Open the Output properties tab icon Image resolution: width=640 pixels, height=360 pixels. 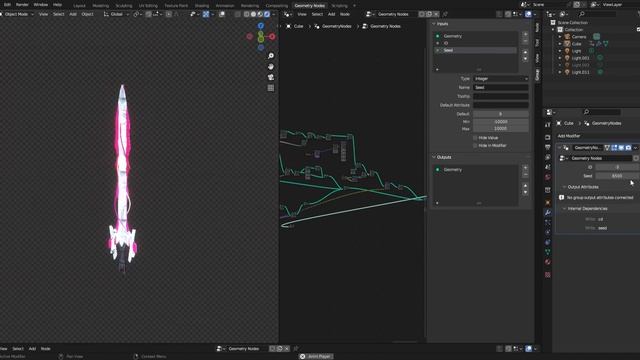tap(548, 147)
